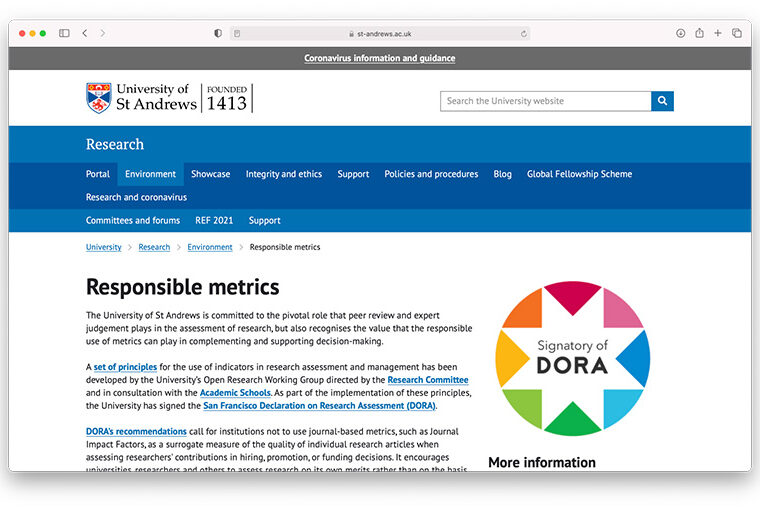Go forward with the browser forward arrow
This screenshot has height=509, width=760.
point(102,33)
